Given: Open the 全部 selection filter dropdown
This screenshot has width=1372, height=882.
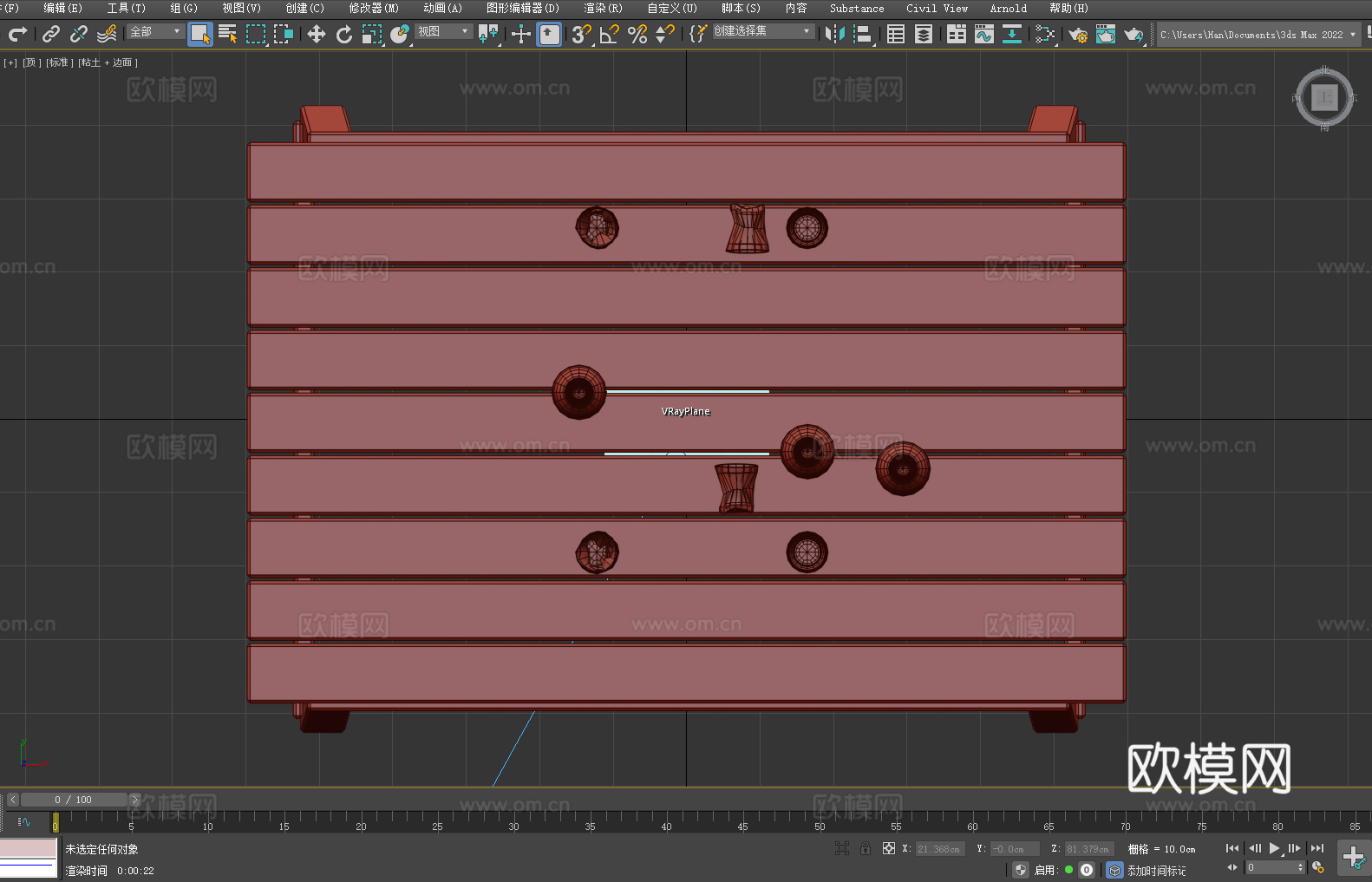Looking at the screenshot, I should [155, 31].
